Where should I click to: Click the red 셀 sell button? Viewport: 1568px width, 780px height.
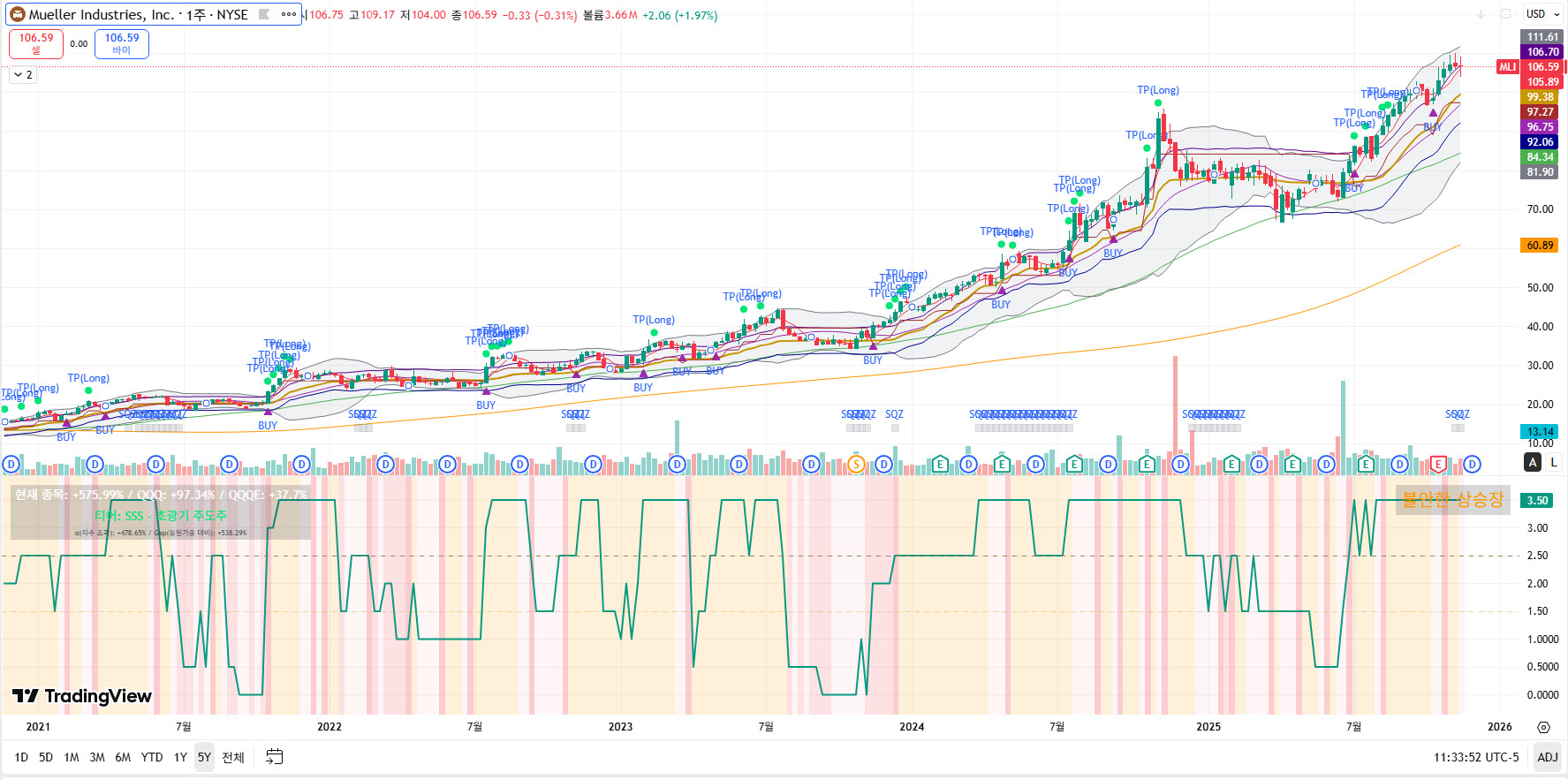coord(36,43)
